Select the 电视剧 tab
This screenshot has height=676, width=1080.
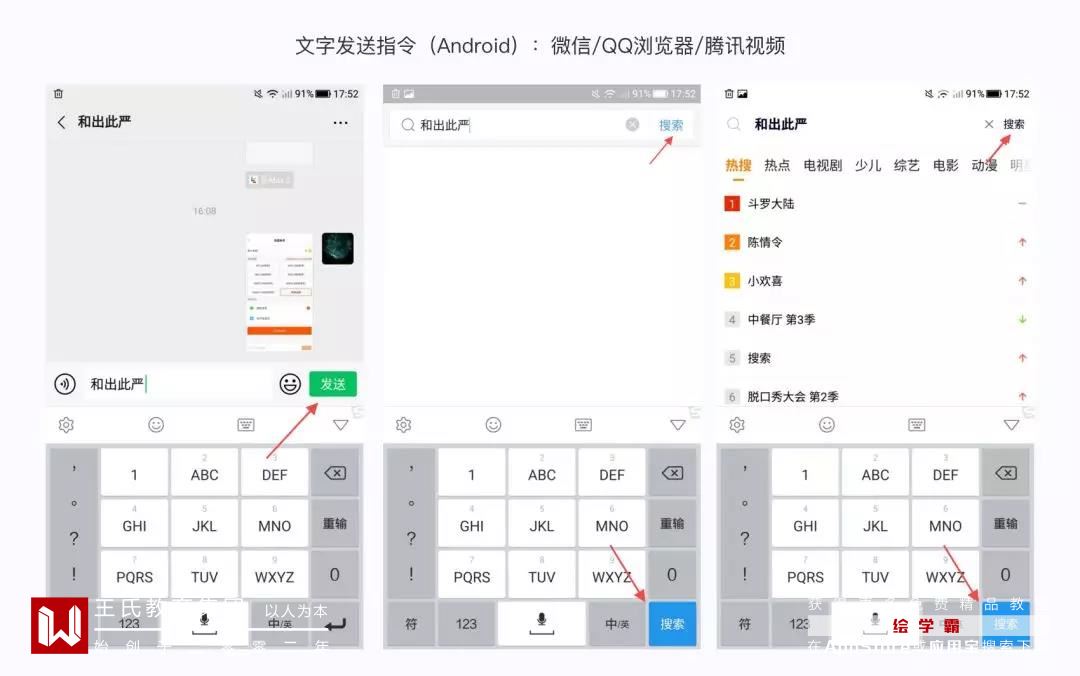(822, 165)
